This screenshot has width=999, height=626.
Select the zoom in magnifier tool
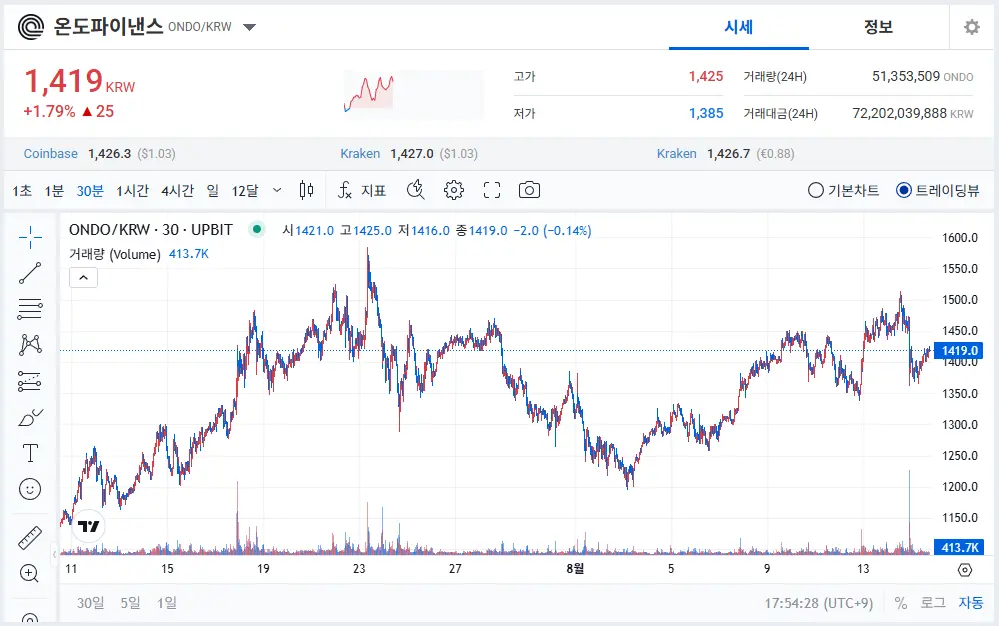coord(29,573)
